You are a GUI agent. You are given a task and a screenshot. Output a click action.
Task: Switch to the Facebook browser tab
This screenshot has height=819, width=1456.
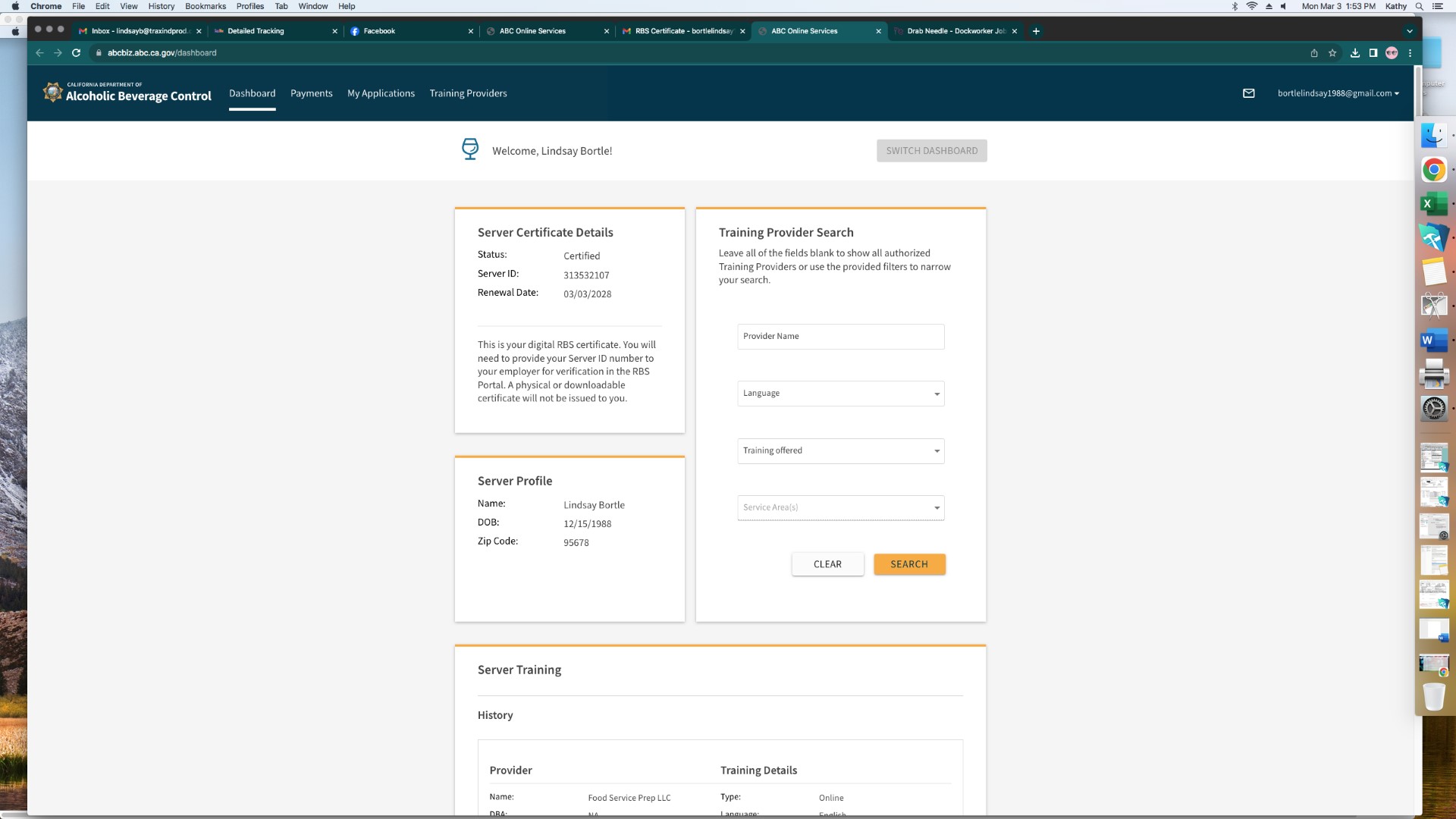[x=409, y=31]
